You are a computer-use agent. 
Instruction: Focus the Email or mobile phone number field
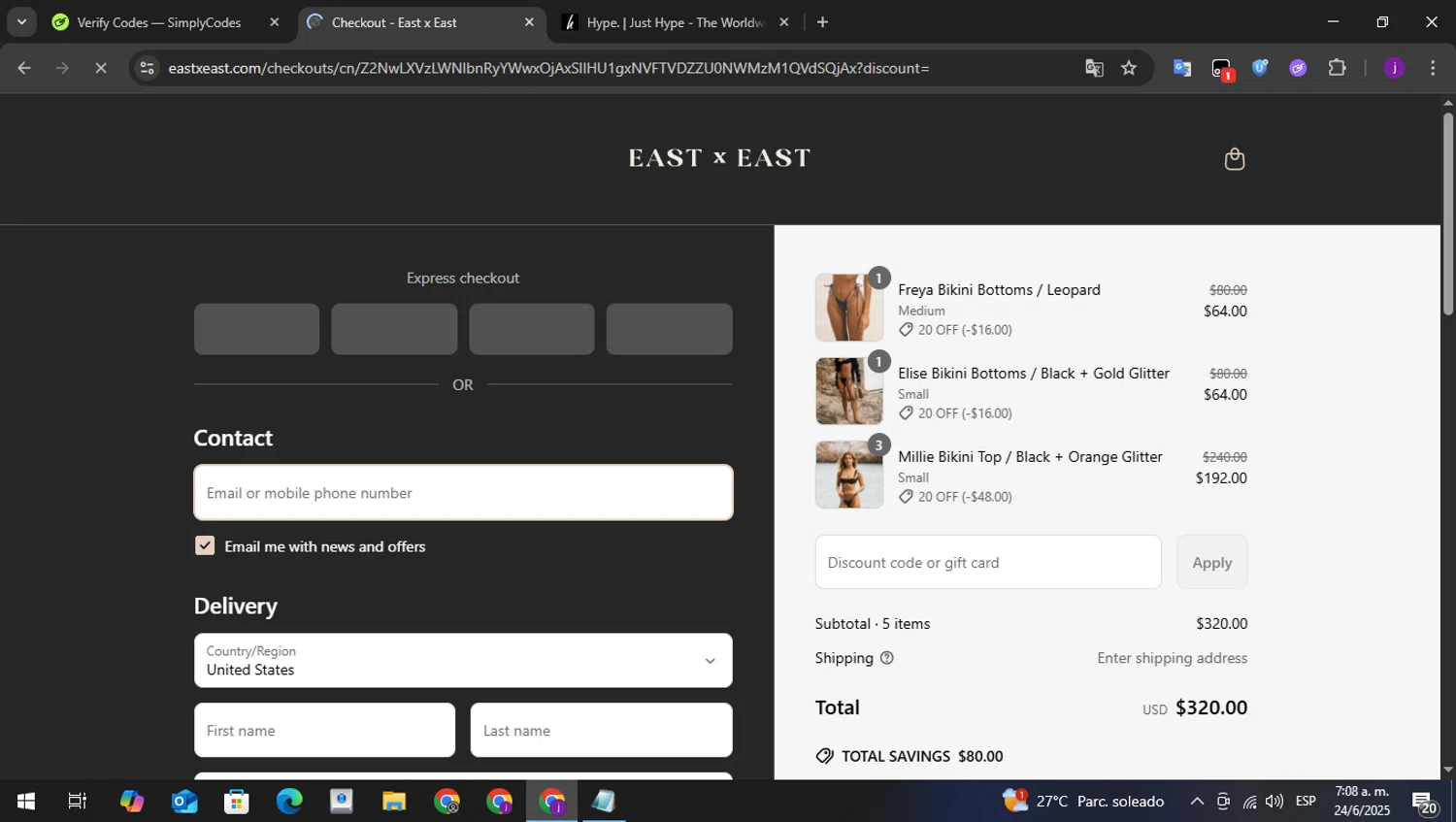click(x=463, y=493)
